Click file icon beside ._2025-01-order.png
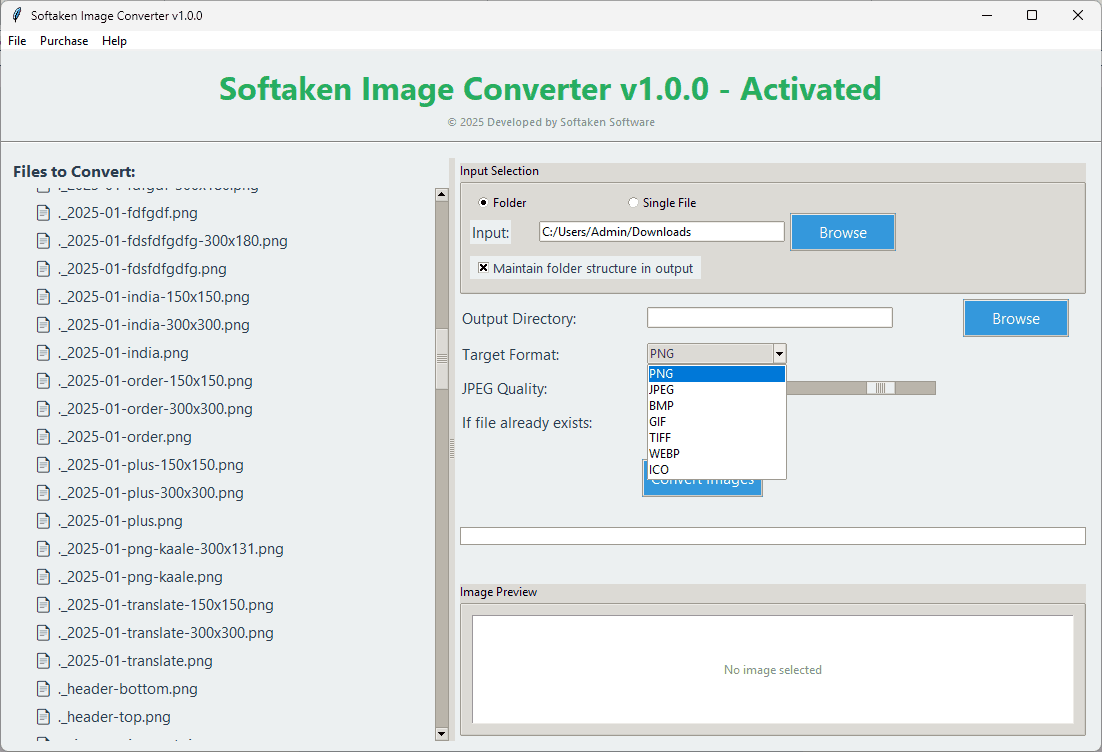Viewport: 1102px width, 752px height. tap(44, 437)
